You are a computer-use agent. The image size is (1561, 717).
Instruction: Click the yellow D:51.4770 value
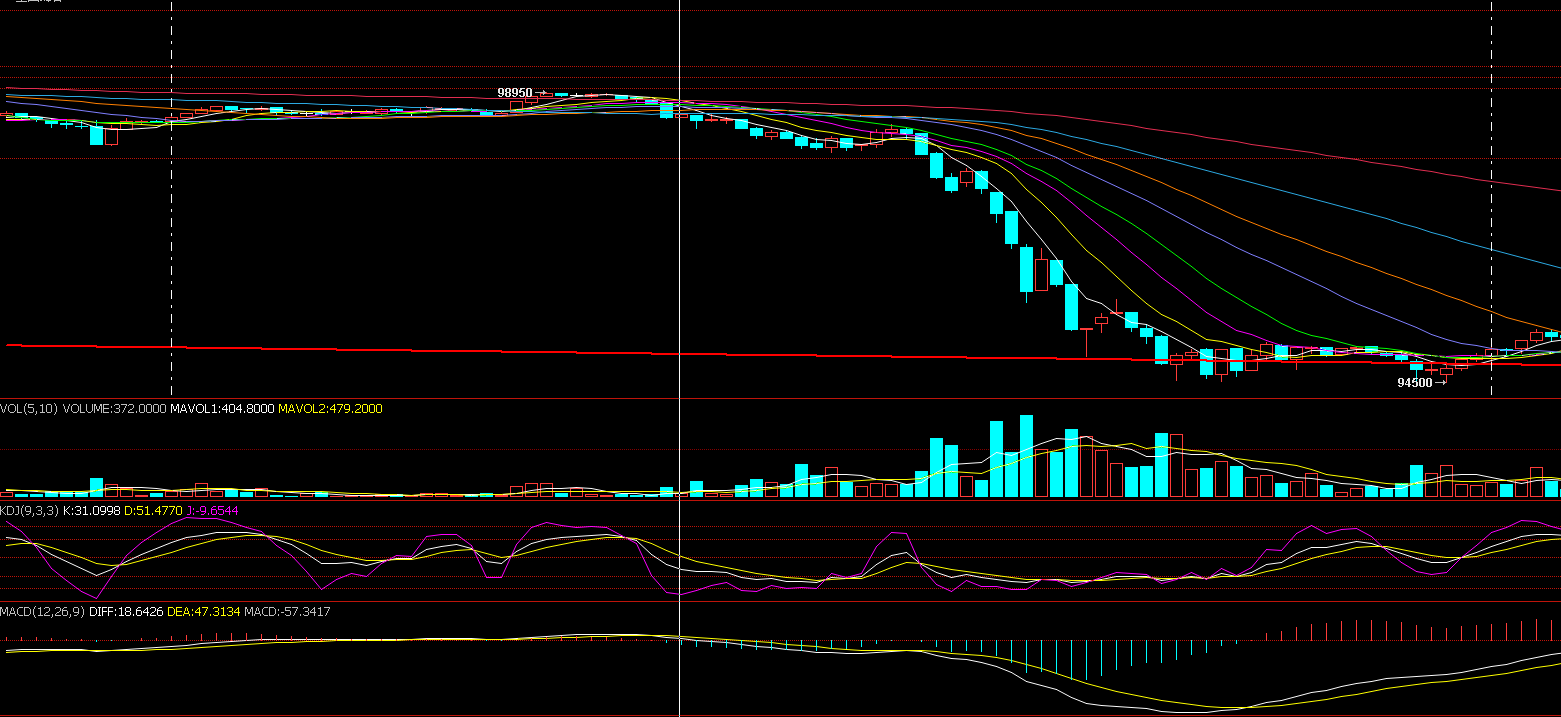pyautogui.click(x=153, y=510)
